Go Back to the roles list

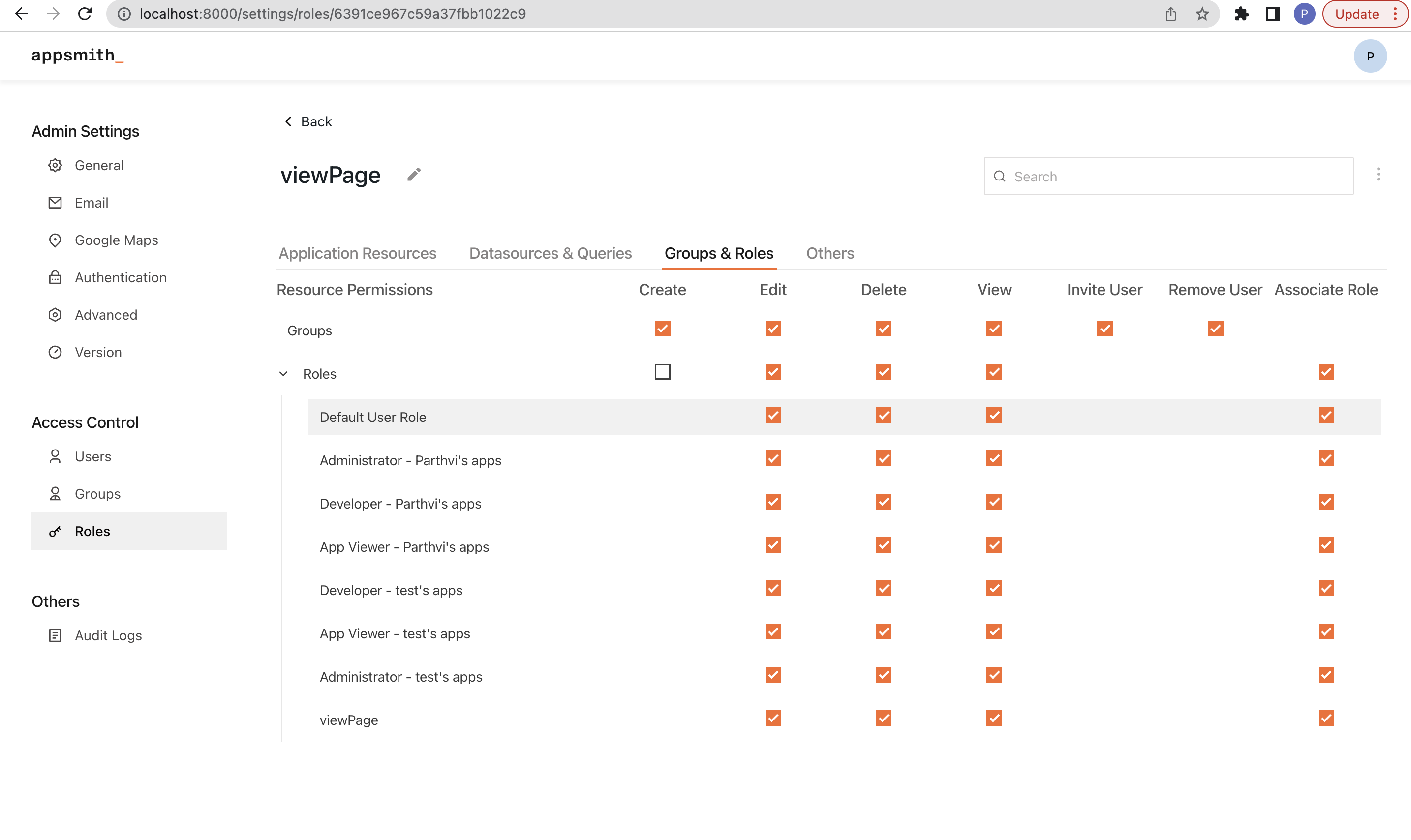308,121
